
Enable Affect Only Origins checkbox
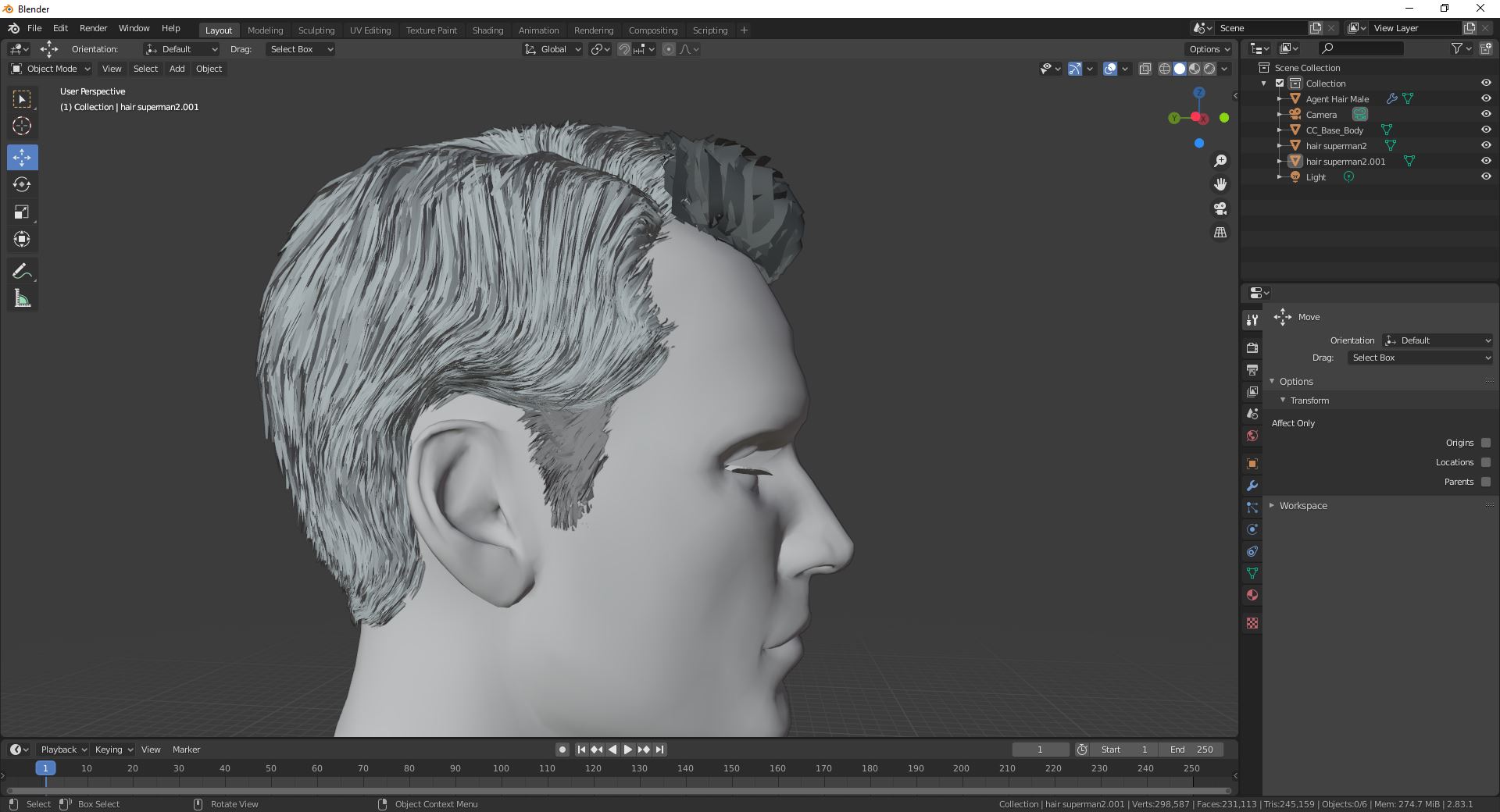(x=1486, y=443)
